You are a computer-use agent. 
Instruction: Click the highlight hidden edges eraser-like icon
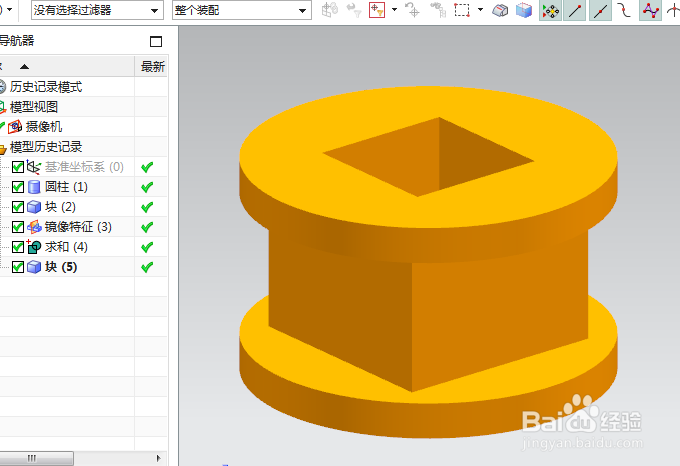pyautogui.click(x=500, y=10)
